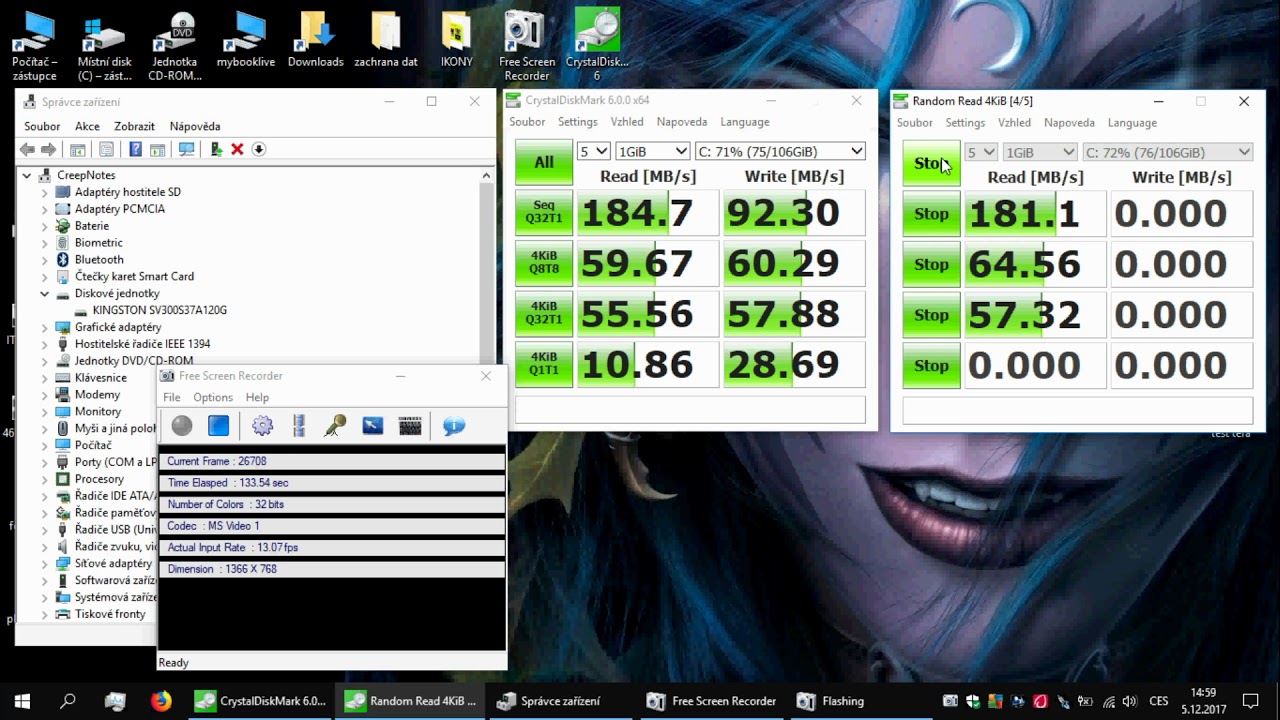Screen dimensions: 1280x720
Task: Open the Zobrazit menu in Správce zařízení
Action: 134,126
